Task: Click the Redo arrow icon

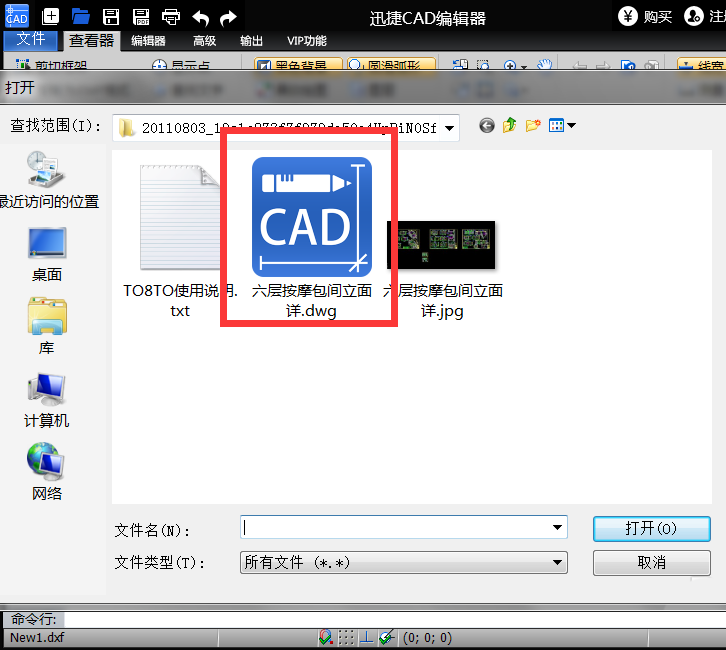Action: pos(228,16)
